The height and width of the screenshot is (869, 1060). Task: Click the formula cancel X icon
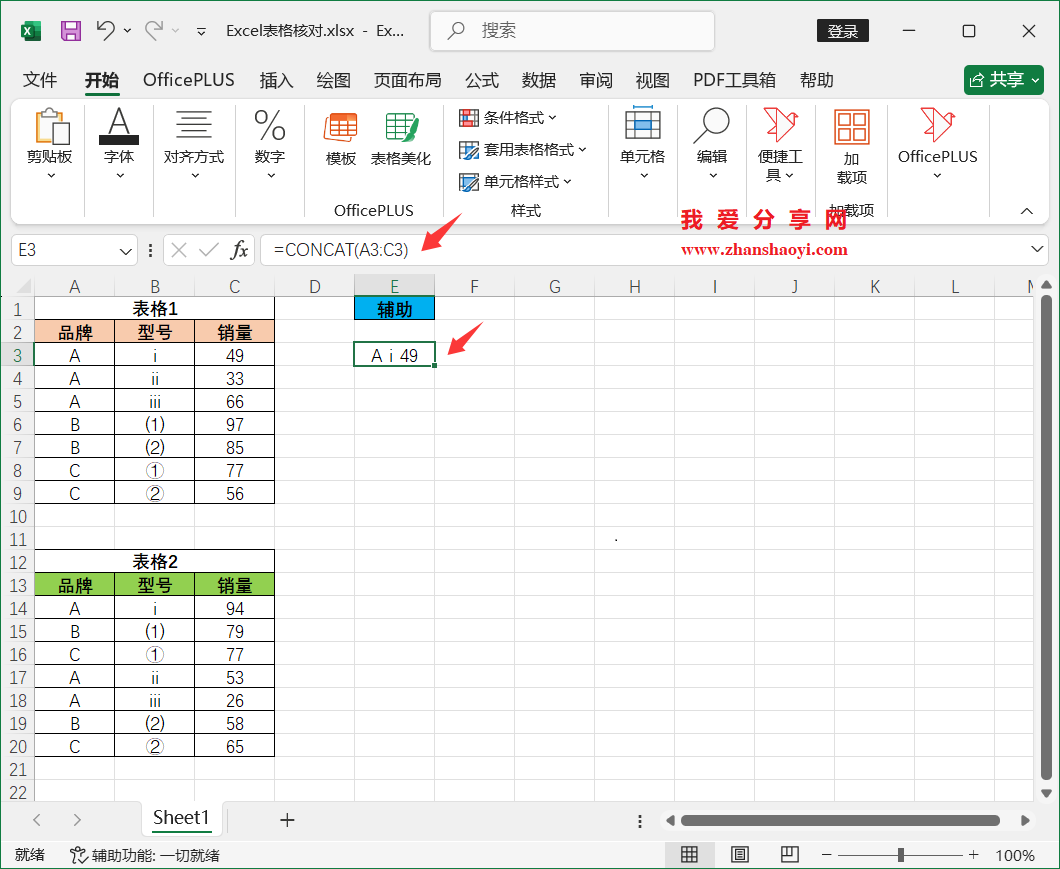coord(179,250)
